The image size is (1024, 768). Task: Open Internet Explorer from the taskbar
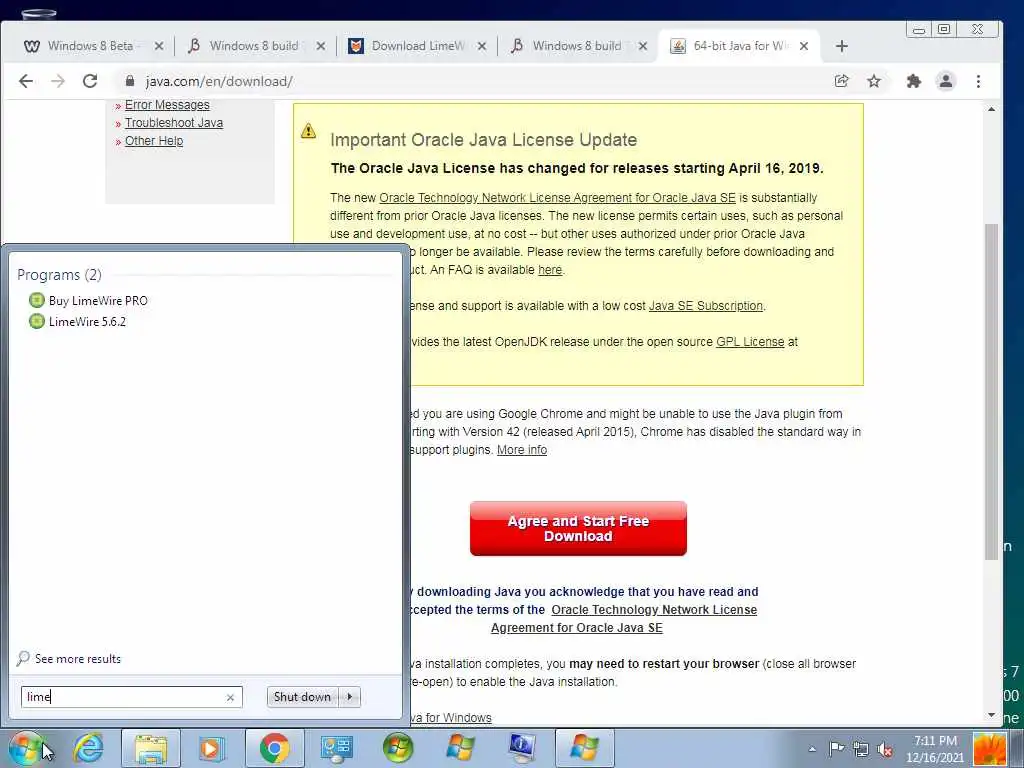[88, 748]
